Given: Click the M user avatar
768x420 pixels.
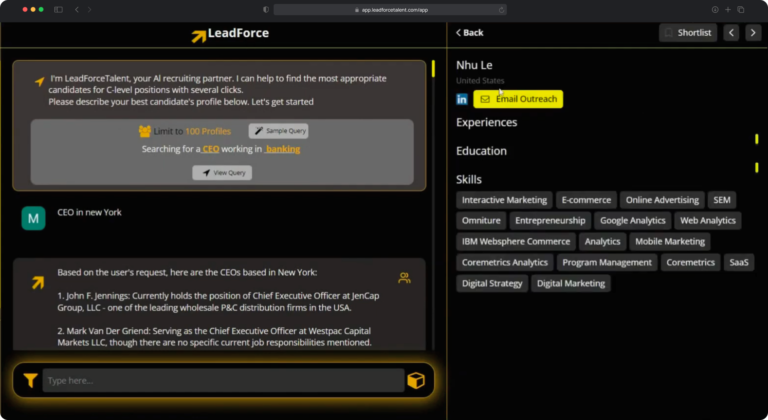Looking at the screenshot, I should coord(33,218).
